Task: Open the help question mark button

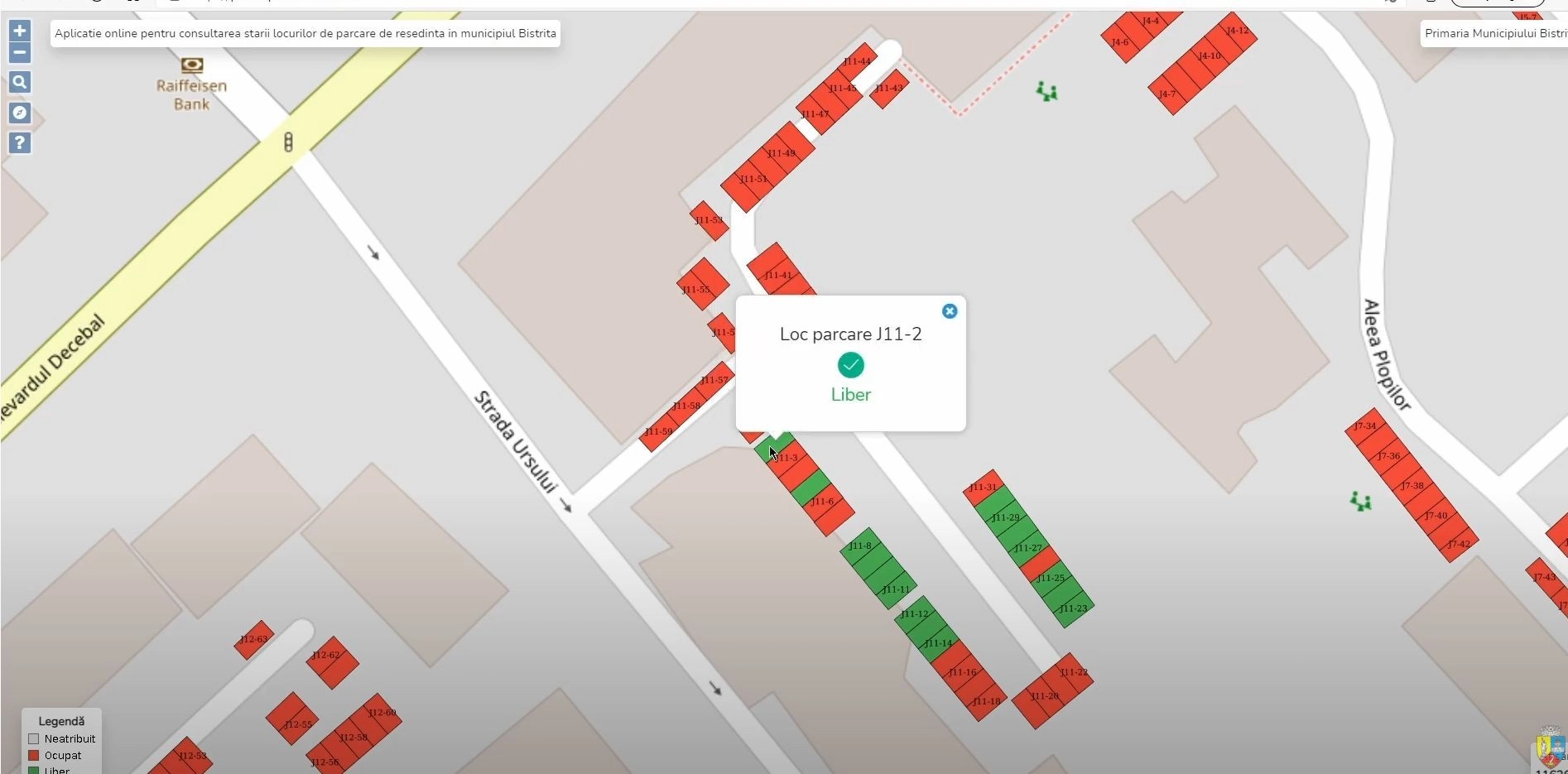Action: [x=20, y=143]
